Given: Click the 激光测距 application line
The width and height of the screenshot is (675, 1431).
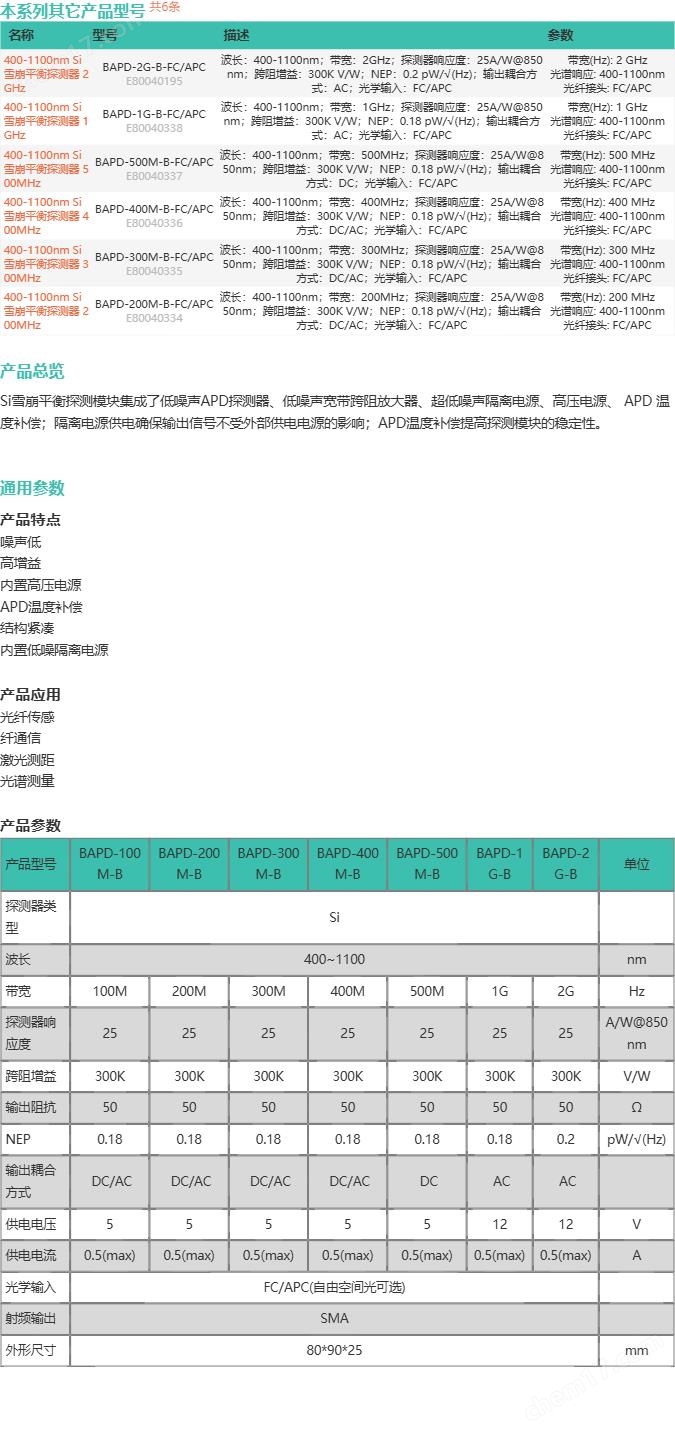Looking at the screenshot, I should point(27,760).
